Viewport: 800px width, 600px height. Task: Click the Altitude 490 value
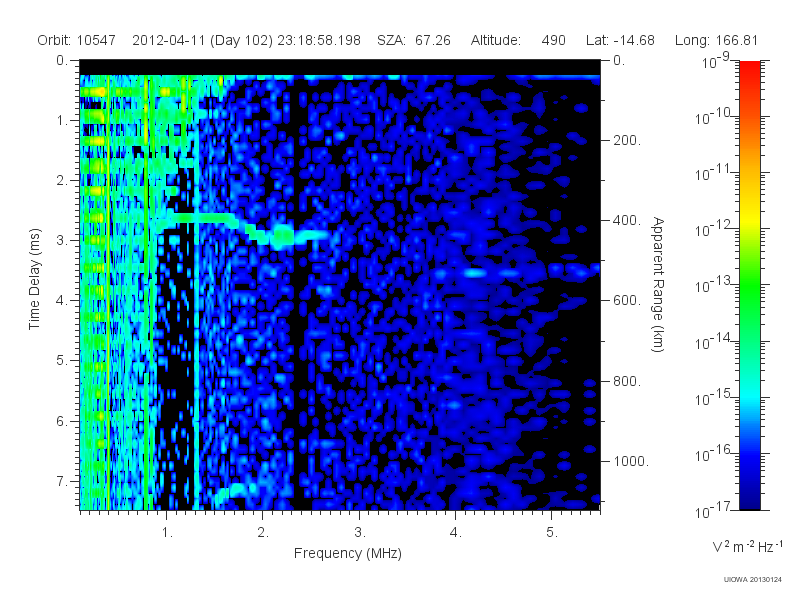tap(518, 40)
